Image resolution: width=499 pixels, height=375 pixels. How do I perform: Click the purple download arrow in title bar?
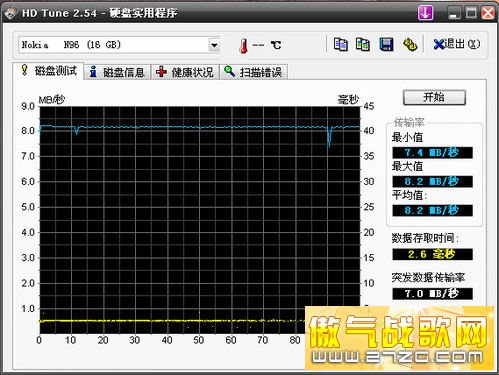[x=425, y=13]
